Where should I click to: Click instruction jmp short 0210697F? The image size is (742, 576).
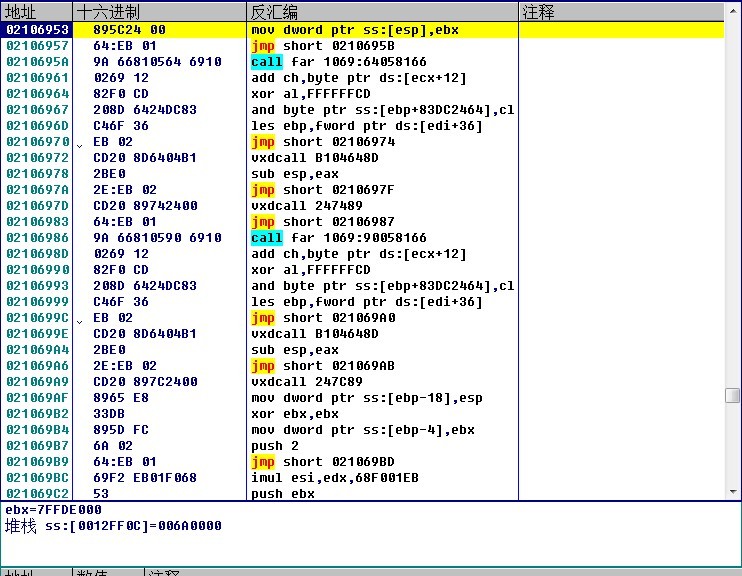pos(323,190)
